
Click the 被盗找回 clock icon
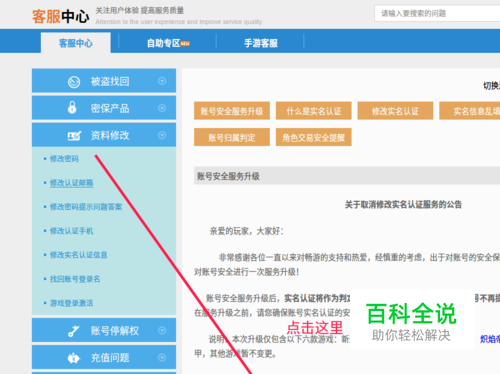click(74, 82)
